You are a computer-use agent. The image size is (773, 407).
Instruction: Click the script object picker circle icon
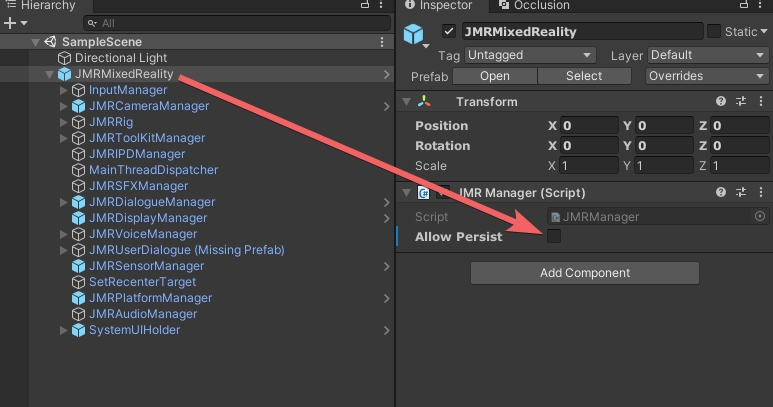click(759, 216)
